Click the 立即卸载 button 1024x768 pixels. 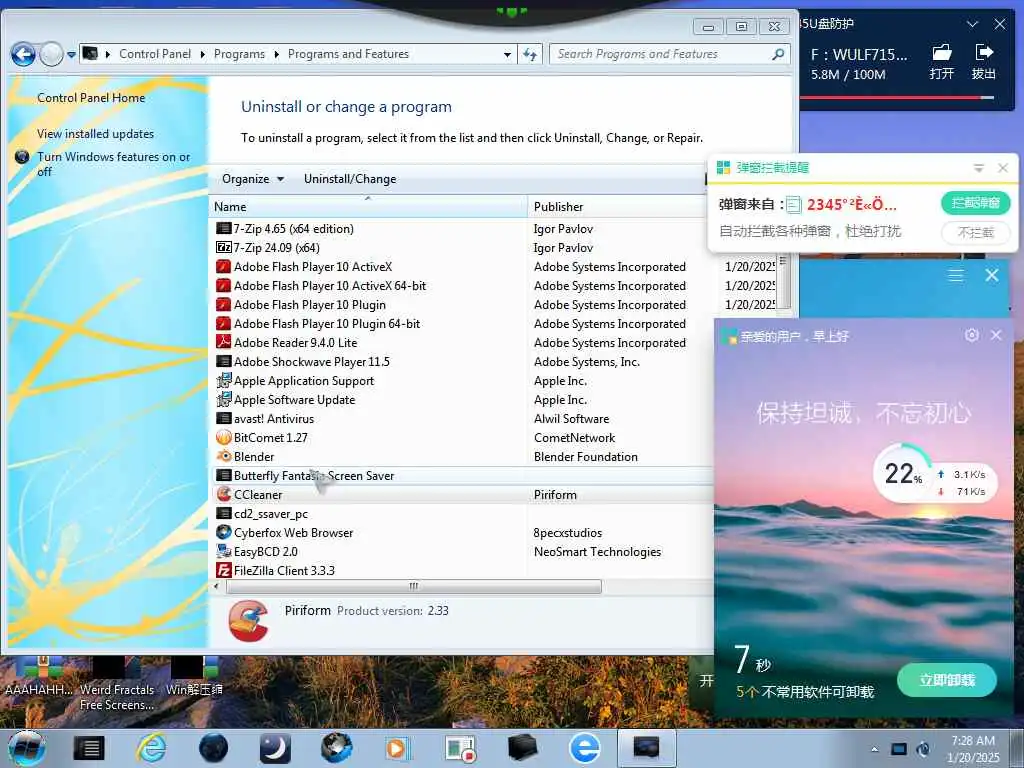tap(947, 680)
